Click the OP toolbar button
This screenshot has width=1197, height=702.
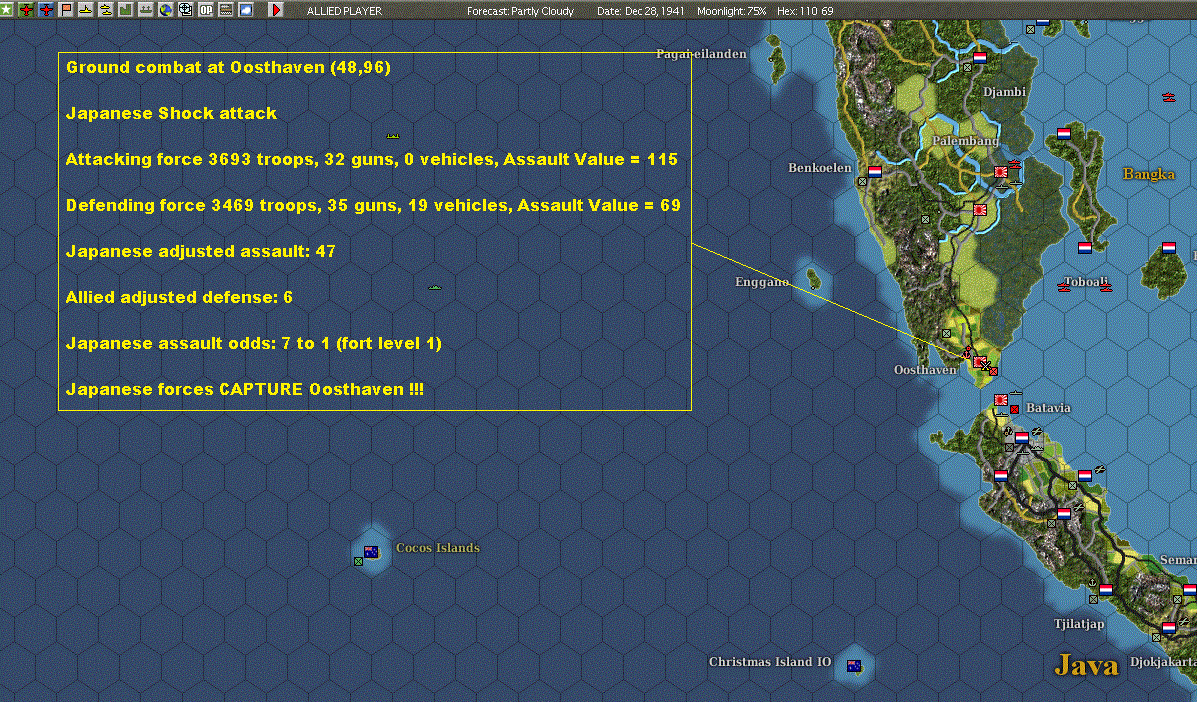[x=206, y=10]
